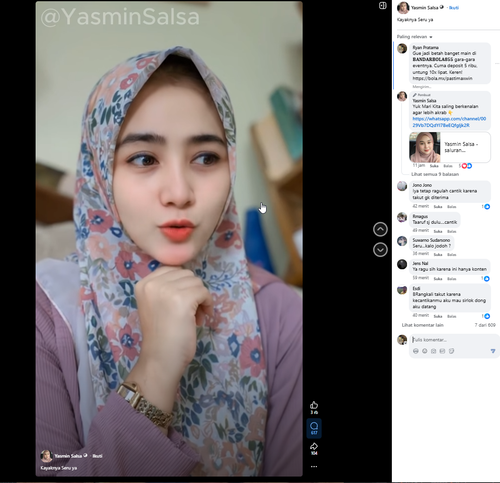Go to the previous reel with up chevron

pos(380,229)
